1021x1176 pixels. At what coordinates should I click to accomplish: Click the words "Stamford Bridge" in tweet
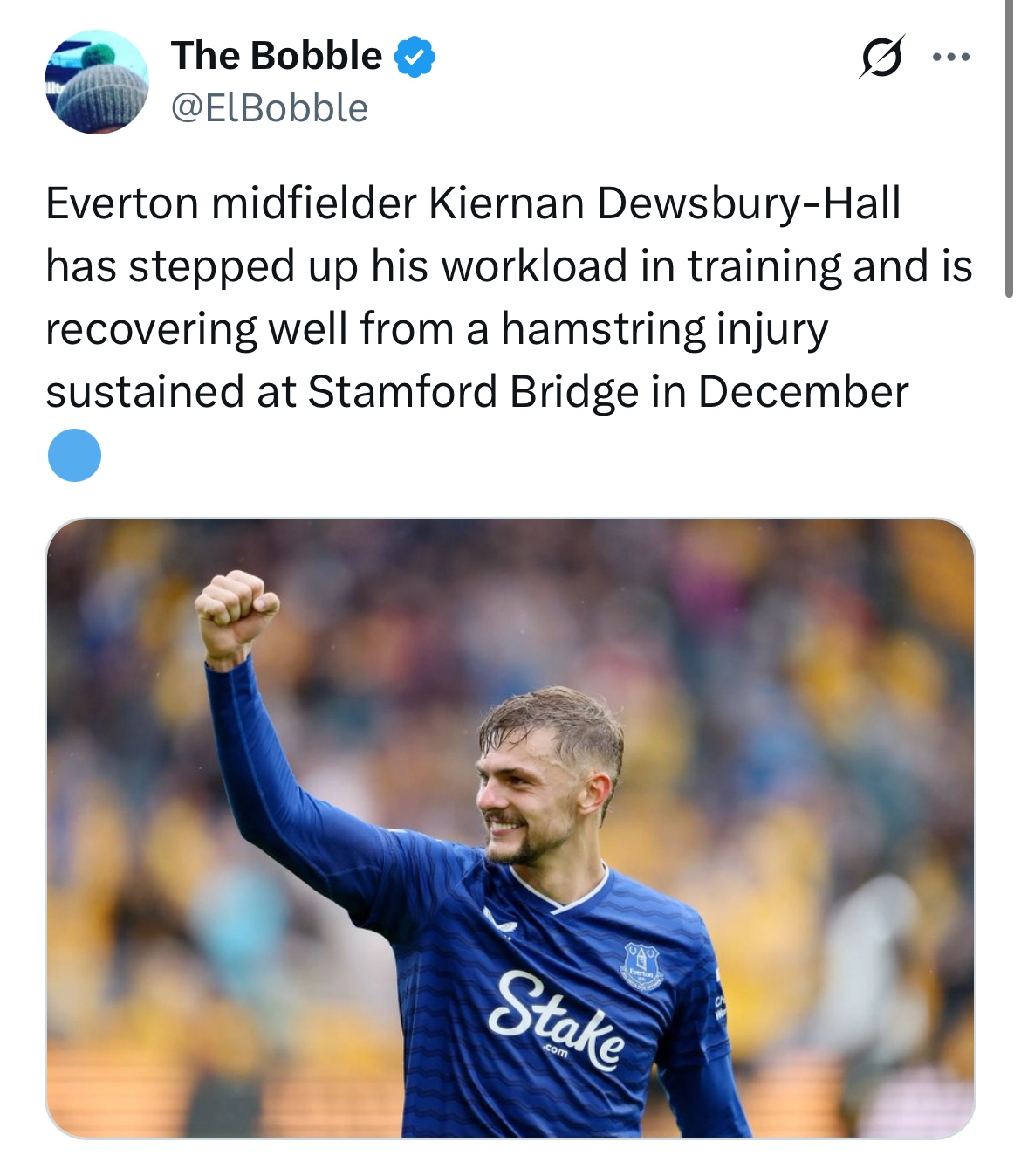point(472,391)
